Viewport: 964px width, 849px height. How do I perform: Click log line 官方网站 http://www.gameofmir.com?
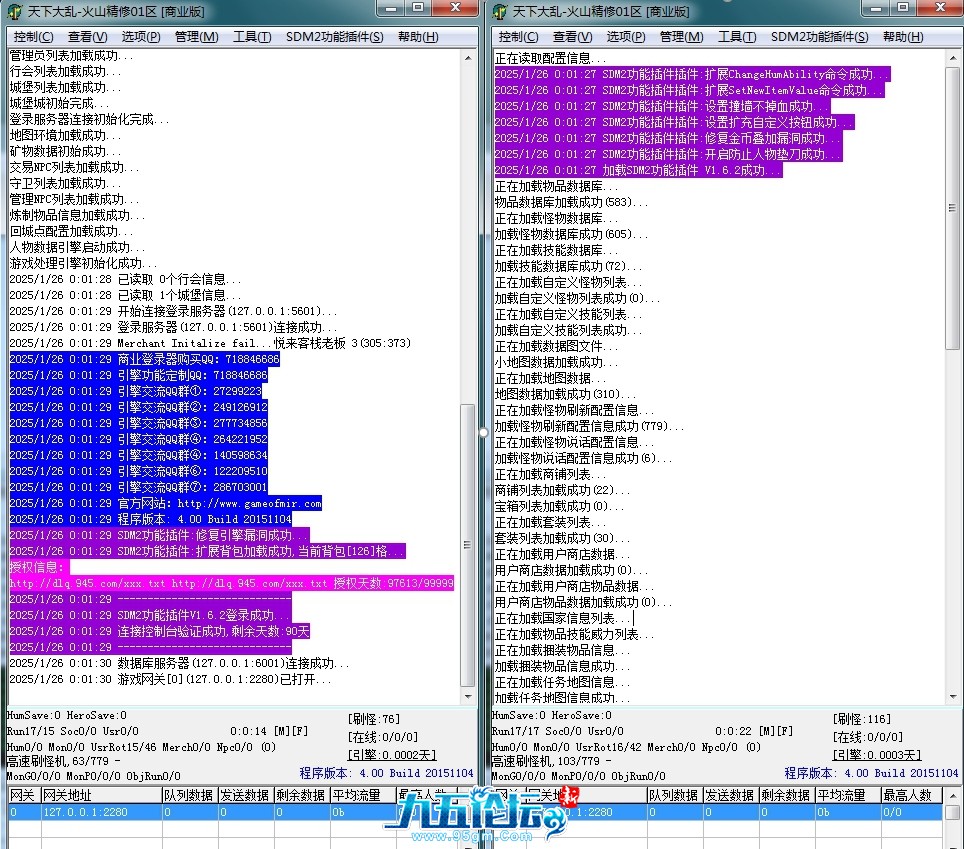165,503
